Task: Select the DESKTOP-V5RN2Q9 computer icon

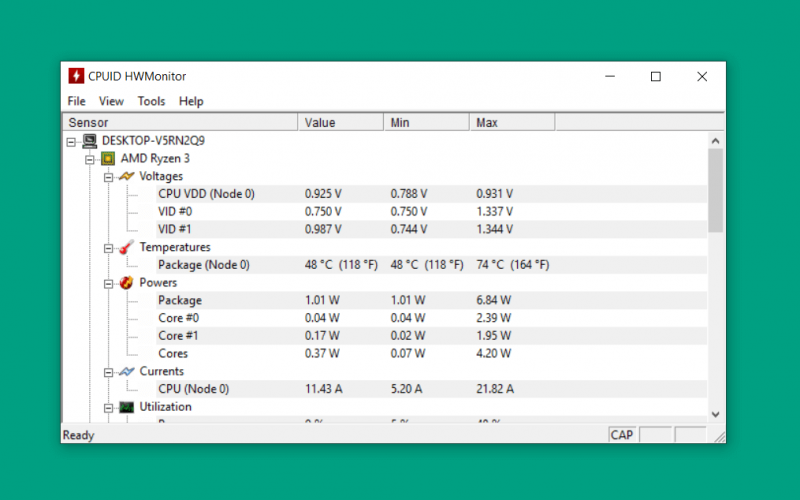Action: (90, 141)
